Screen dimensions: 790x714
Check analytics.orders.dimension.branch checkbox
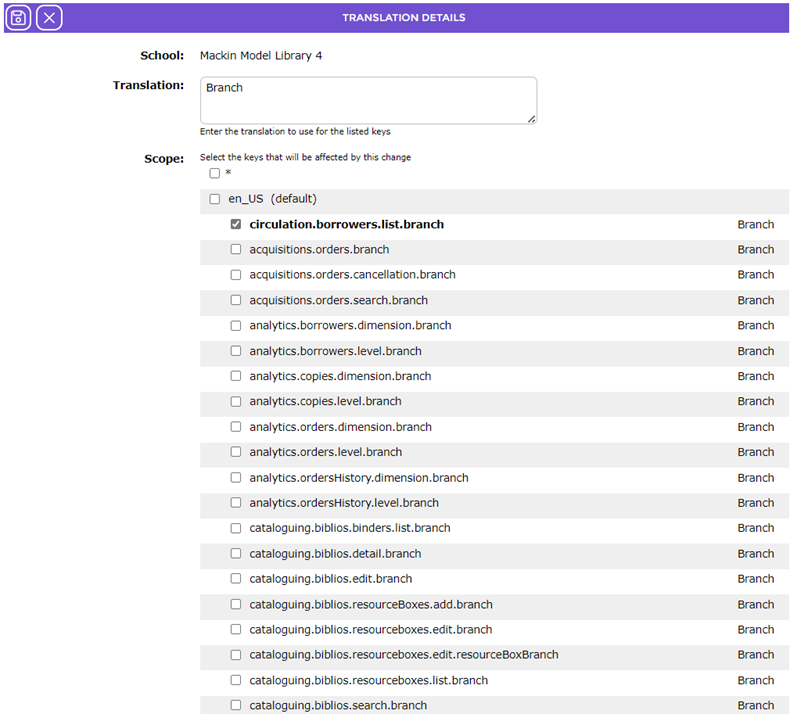pyautogui.click(x=236, y=427)
